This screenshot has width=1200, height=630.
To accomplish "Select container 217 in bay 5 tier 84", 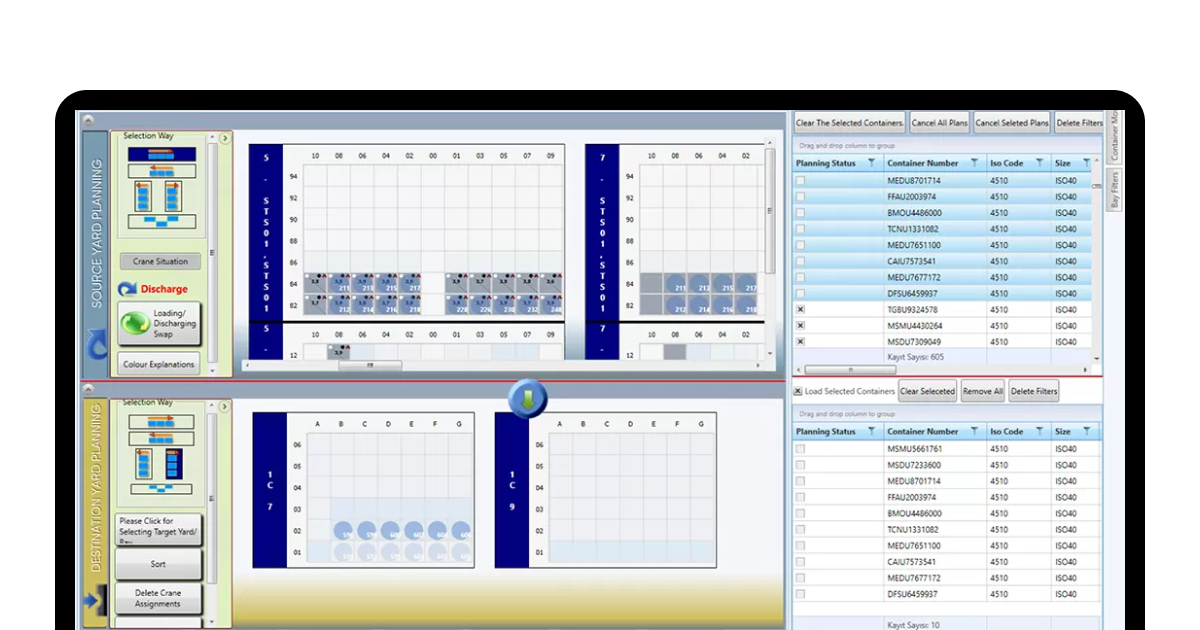I will pyautogui.click(x=410, y=284).
